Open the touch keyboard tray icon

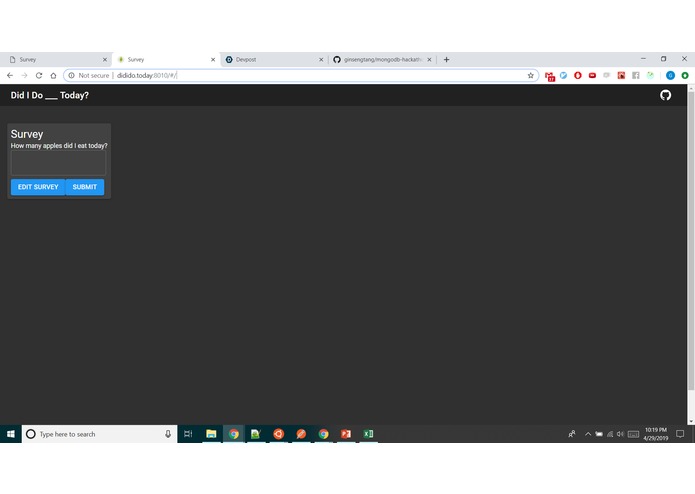(633, 434)
